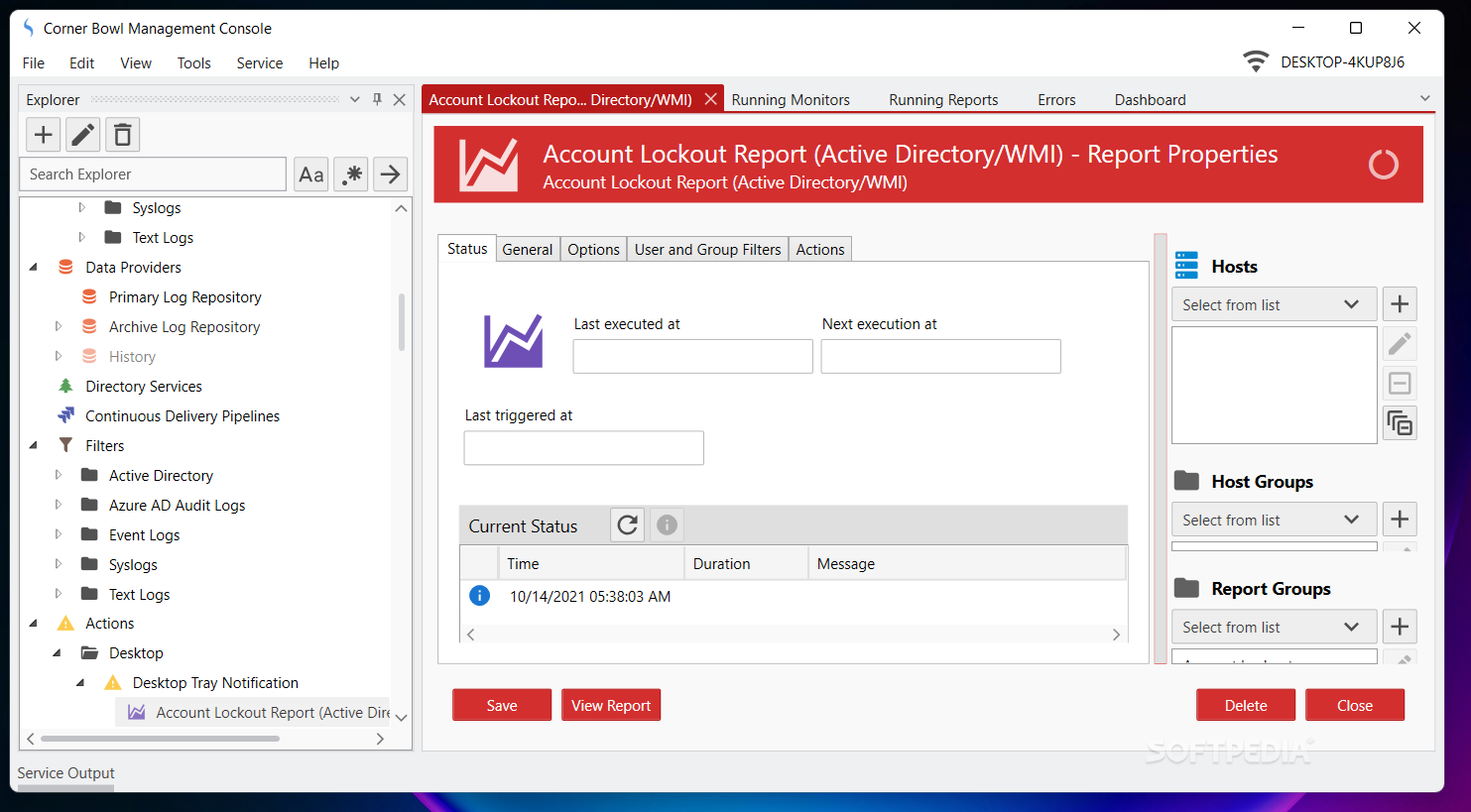The height and width of the screenshot is (812, 1471).
Task: Expand the Archive Log Repository node
Action: 58,326
